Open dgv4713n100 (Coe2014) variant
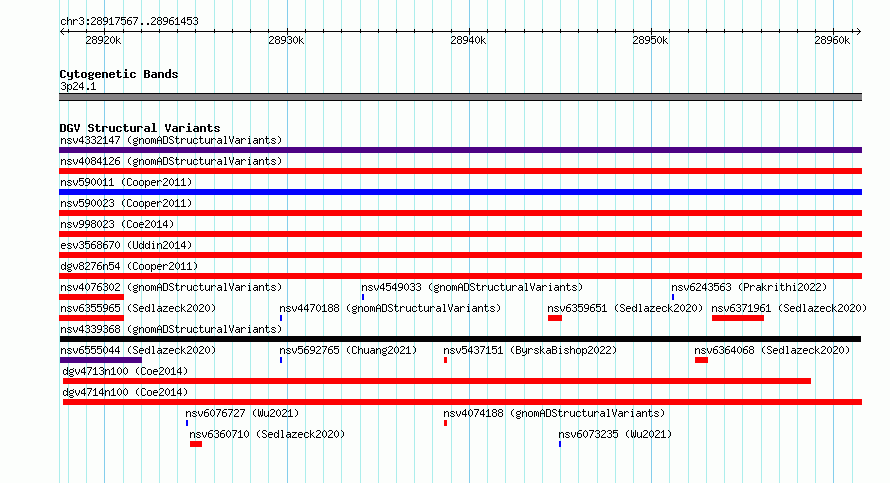 pos(125,371)
